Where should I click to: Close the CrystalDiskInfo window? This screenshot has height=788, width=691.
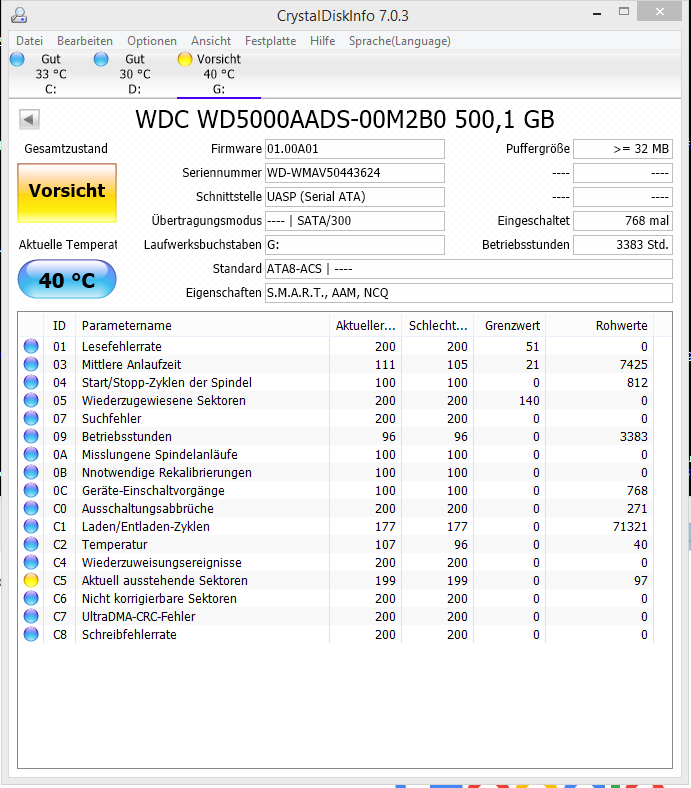click(x=659, y=12)
